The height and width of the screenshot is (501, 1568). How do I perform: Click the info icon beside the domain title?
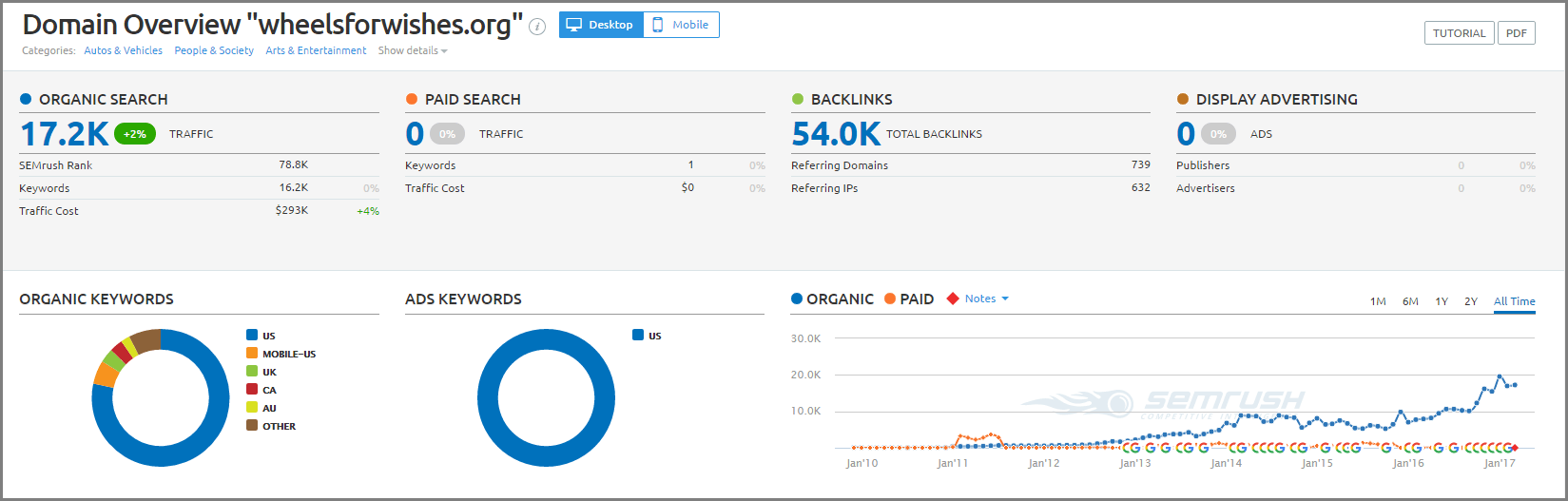(x=537, y=27)
